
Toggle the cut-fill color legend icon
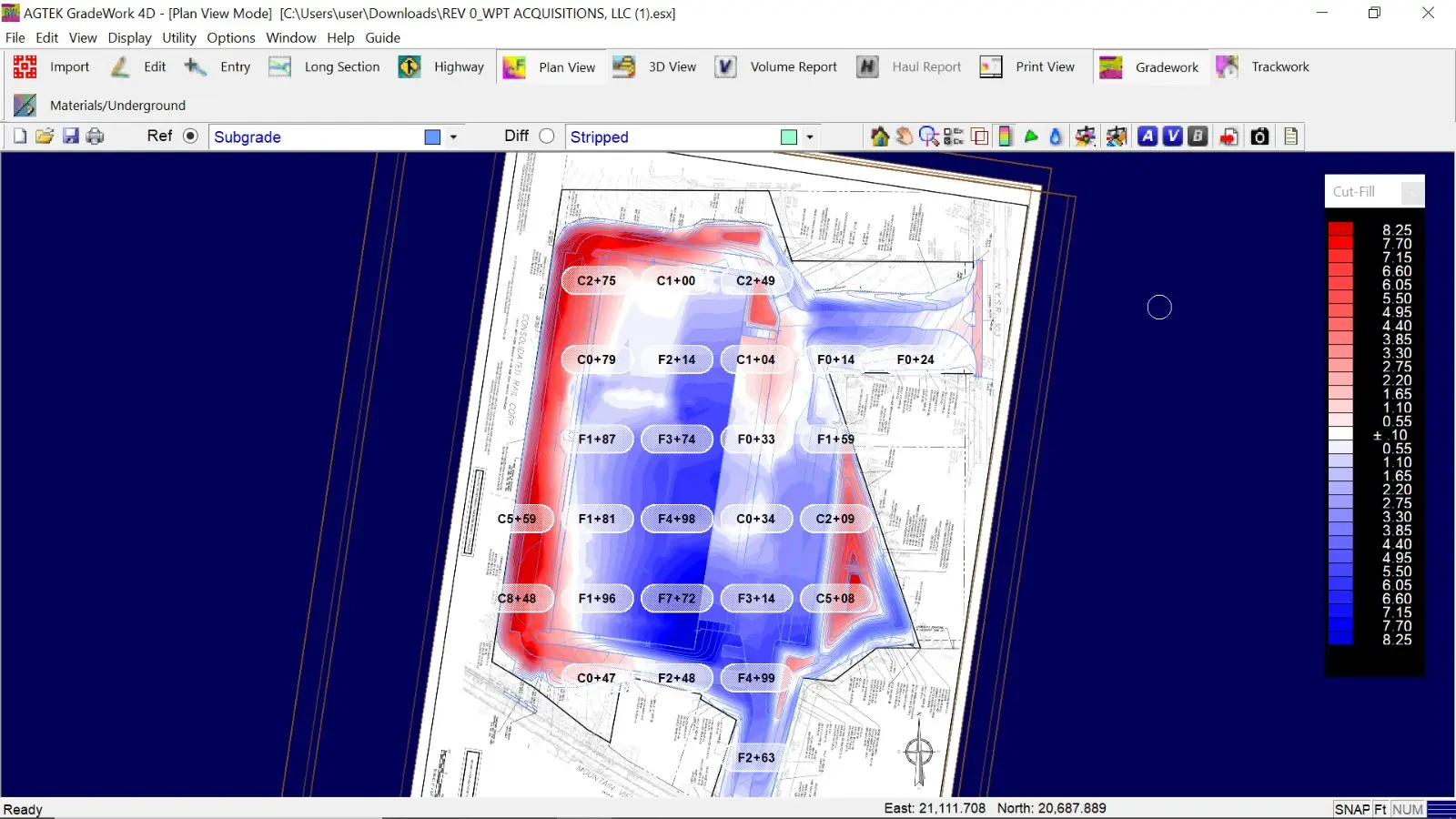(x=1005, y=136)
